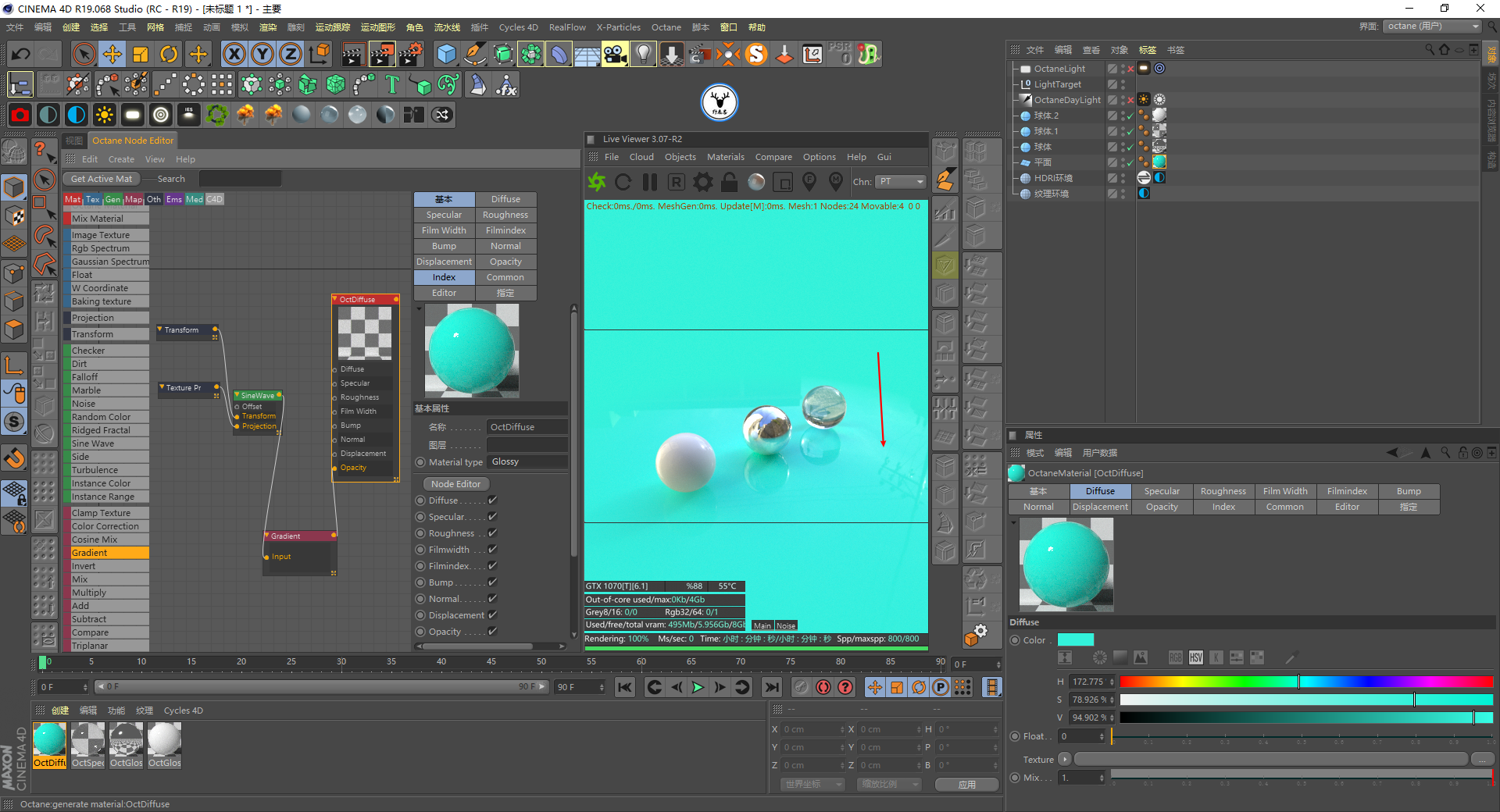The width and height of the screenshot is (1500, 812).
Task: Click the clay mode sphere icon
Action: tap(756, 182)
